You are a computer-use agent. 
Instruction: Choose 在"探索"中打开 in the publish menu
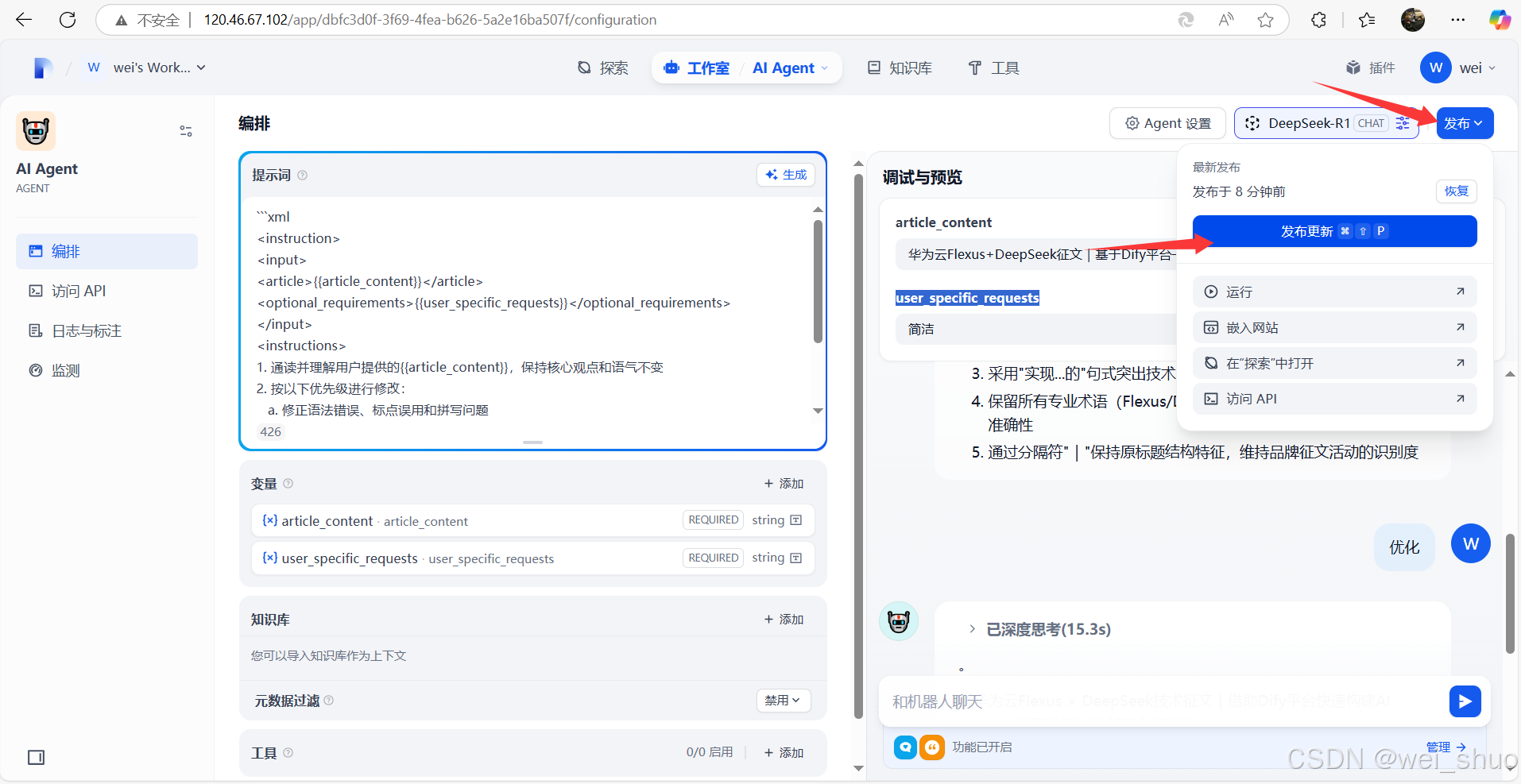pos(1334,363)
